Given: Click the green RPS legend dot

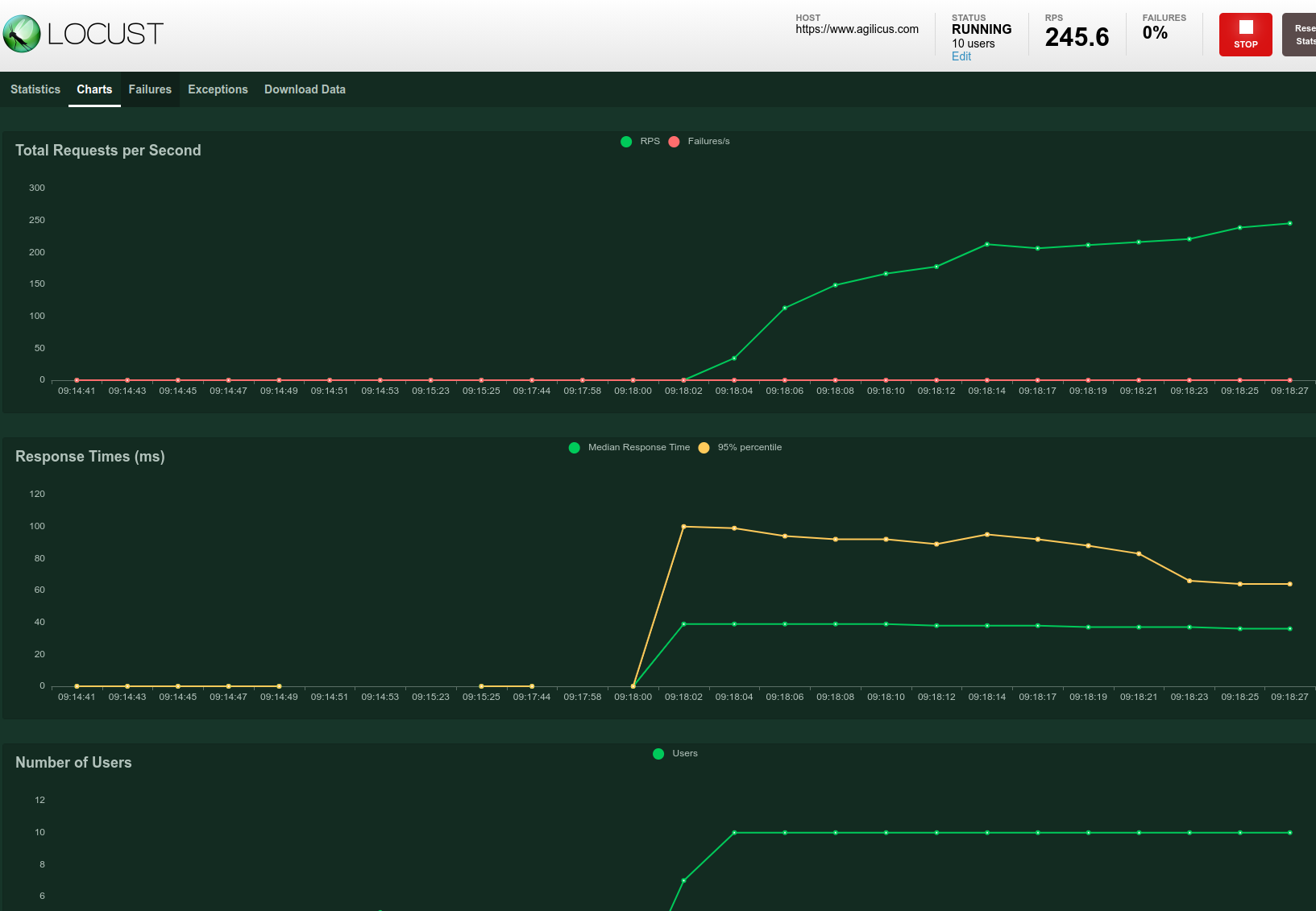Looking at the screenshot, I should click(626, 142).
